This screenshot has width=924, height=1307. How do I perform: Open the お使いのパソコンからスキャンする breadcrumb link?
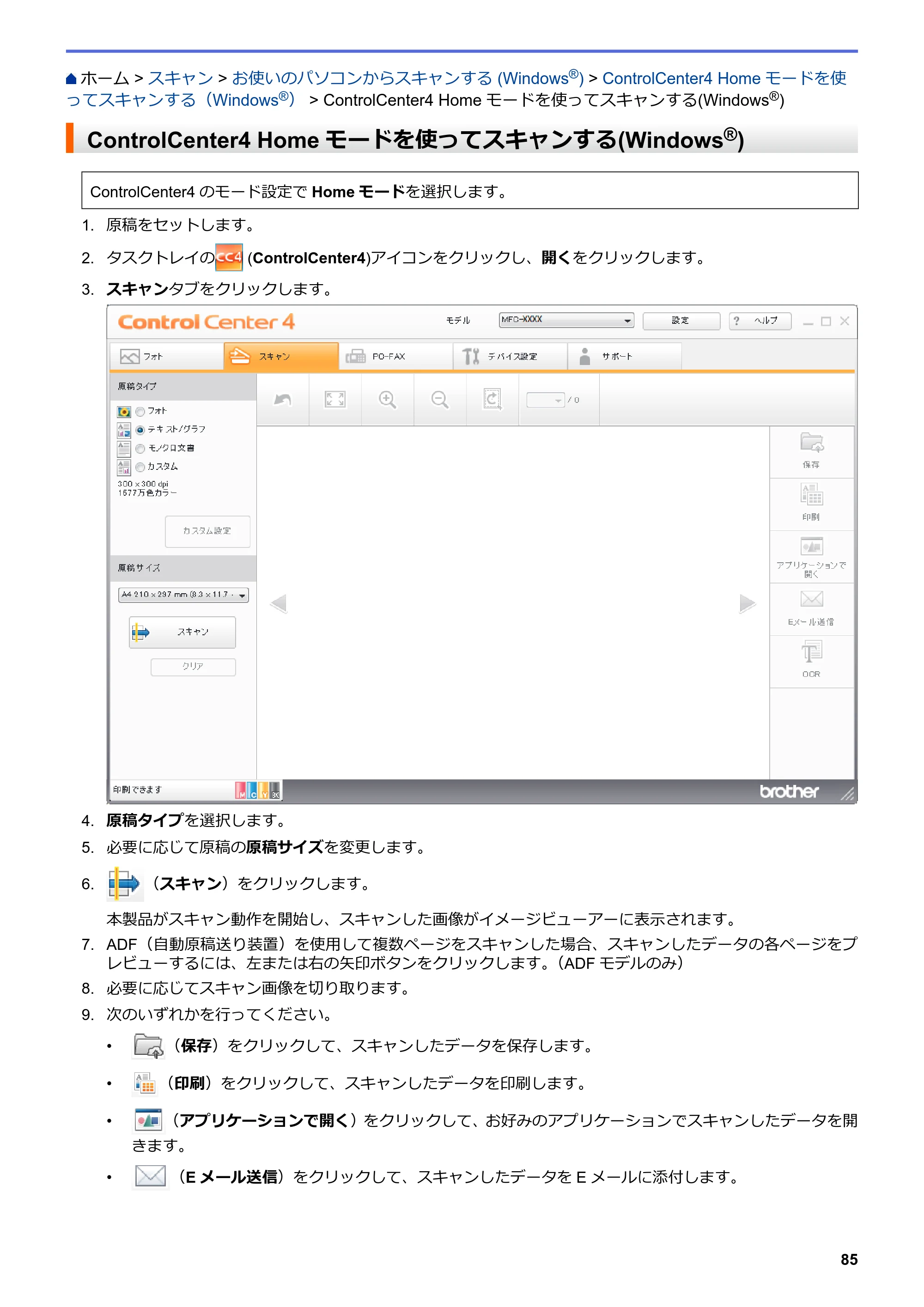click(x=407, y=79)
